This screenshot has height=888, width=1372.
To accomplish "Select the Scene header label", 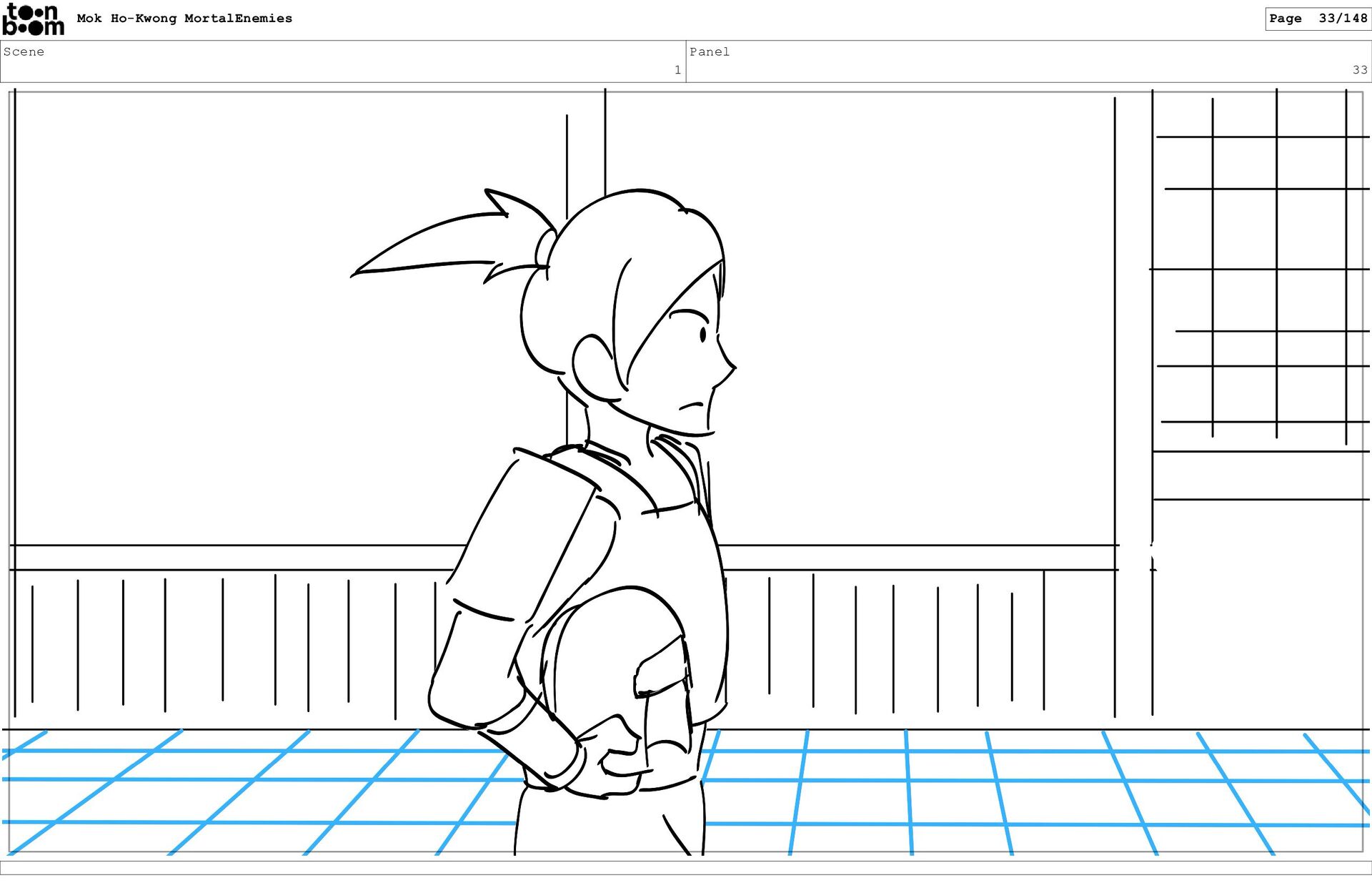I will tap(24, 51).
